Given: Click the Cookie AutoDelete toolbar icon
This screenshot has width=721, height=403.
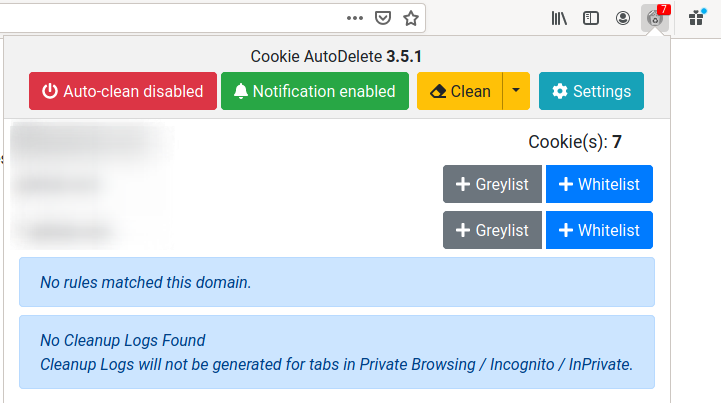Looking at the screenshot, I should 655,17.
